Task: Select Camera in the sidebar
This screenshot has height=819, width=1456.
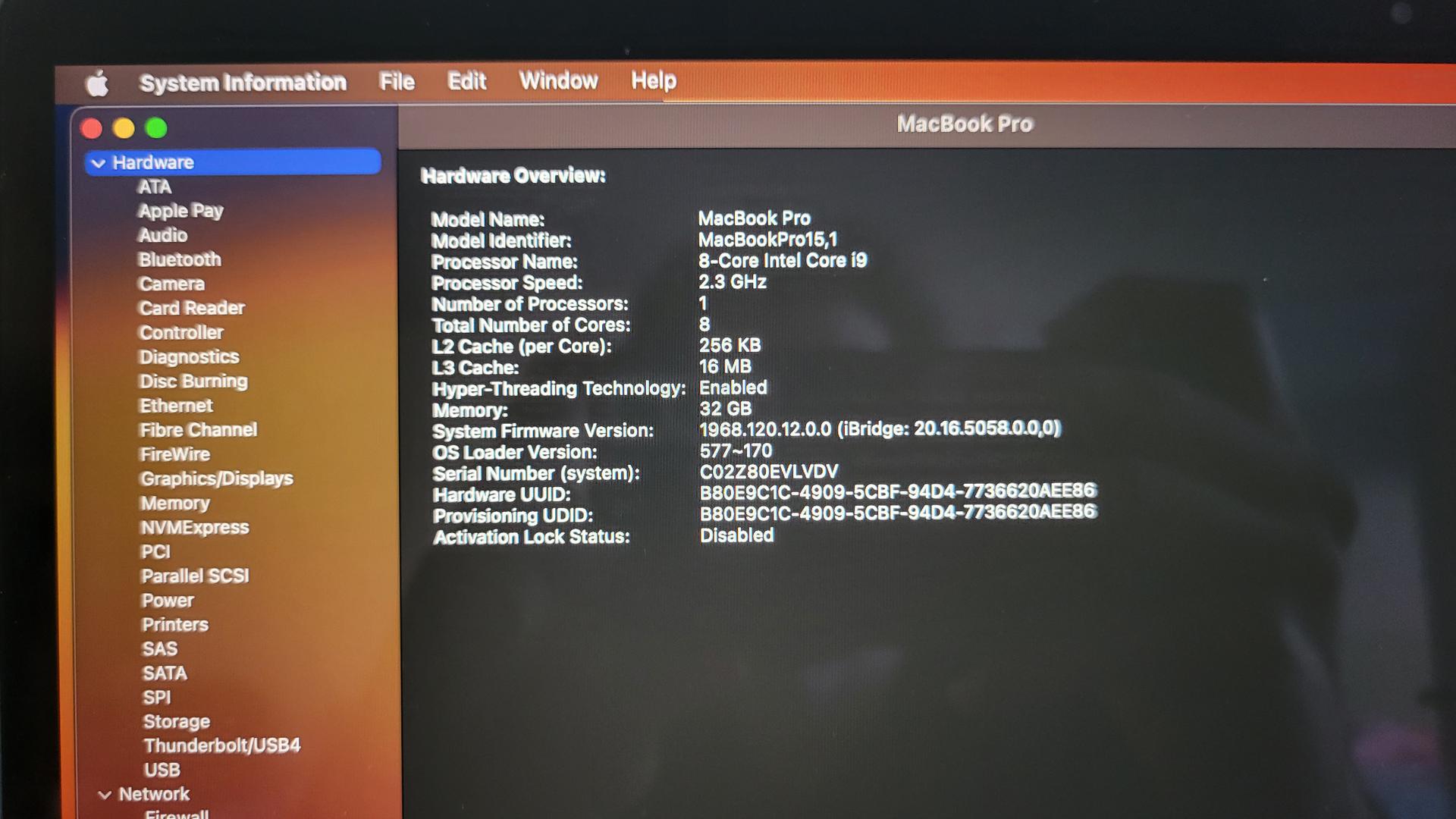Action: coord(171,284)
